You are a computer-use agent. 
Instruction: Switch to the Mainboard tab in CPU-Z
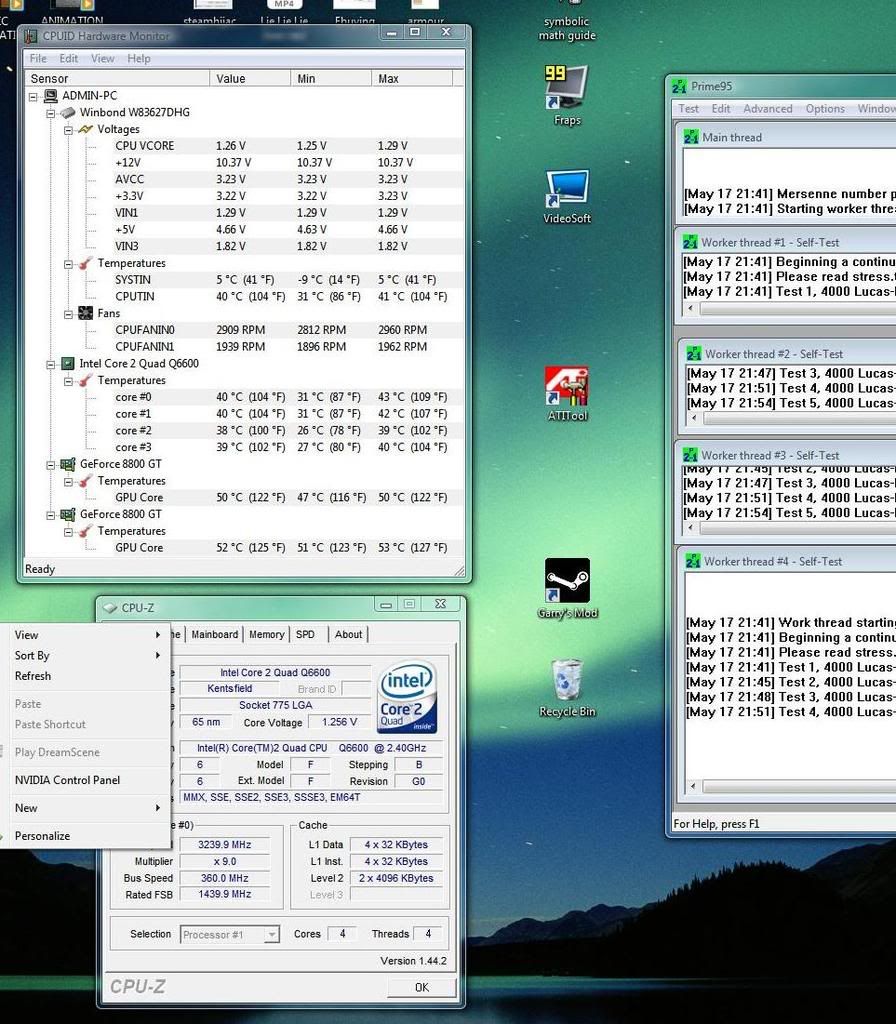coord(215,634)
